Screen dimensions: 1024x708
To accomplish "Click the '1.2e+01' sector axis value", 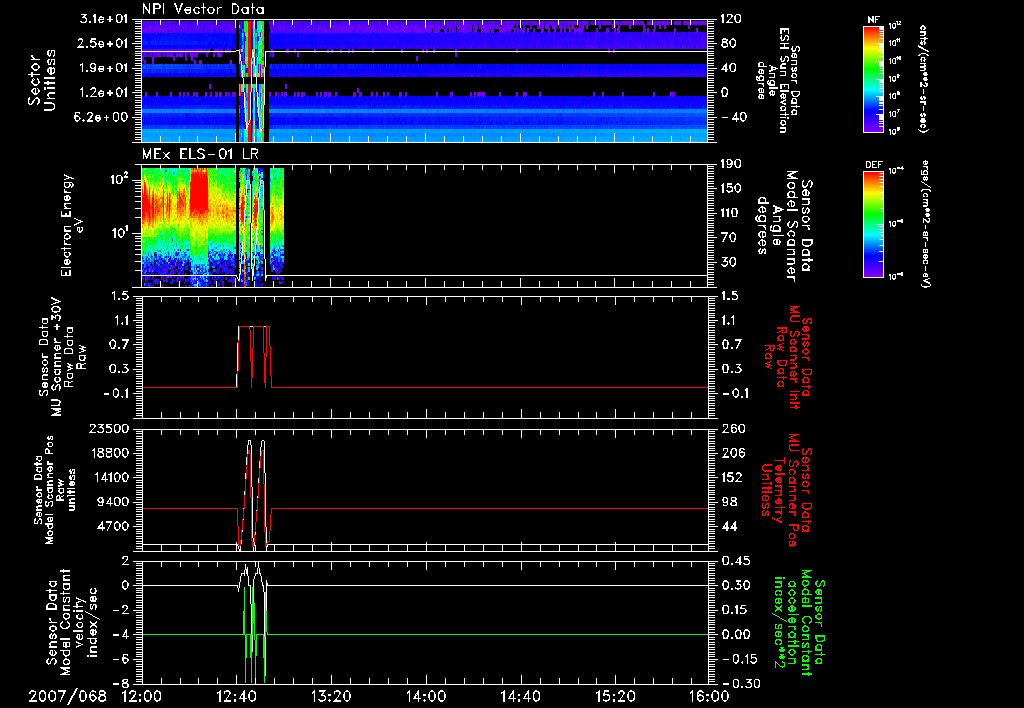I will (x=104, y=93).
